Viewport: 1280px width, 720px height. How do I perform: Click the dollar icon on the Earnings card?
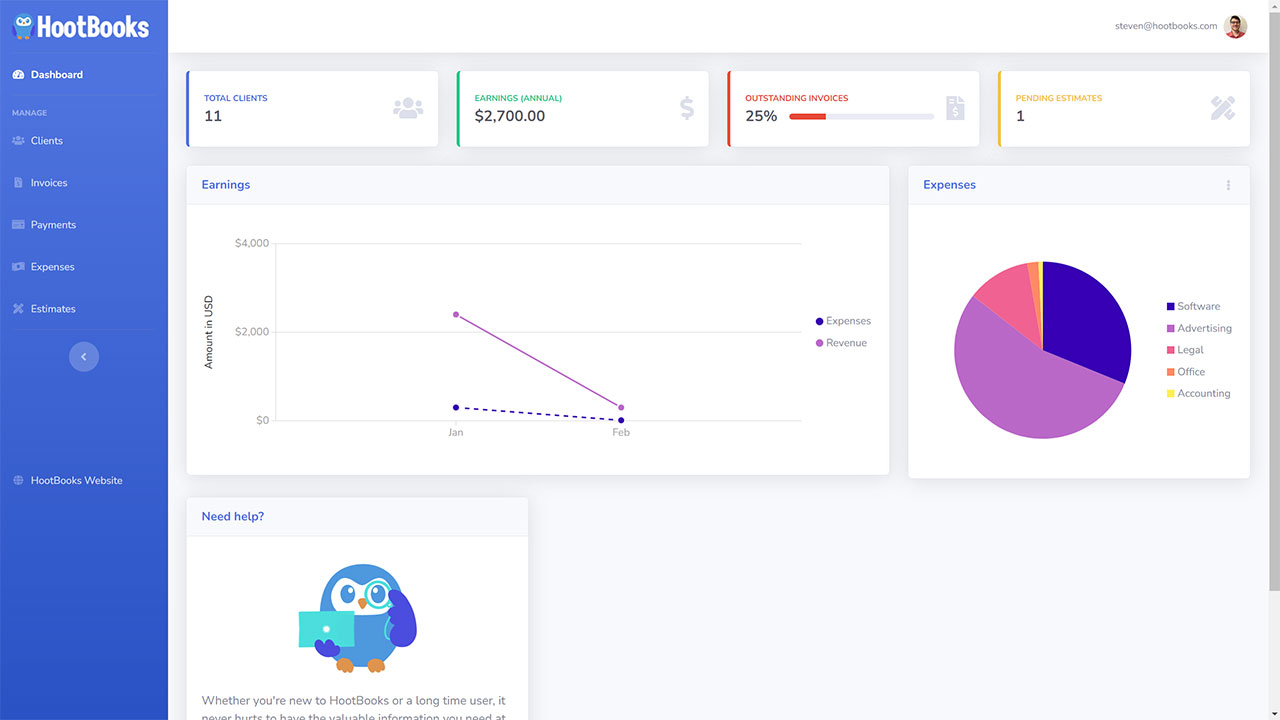686,107
